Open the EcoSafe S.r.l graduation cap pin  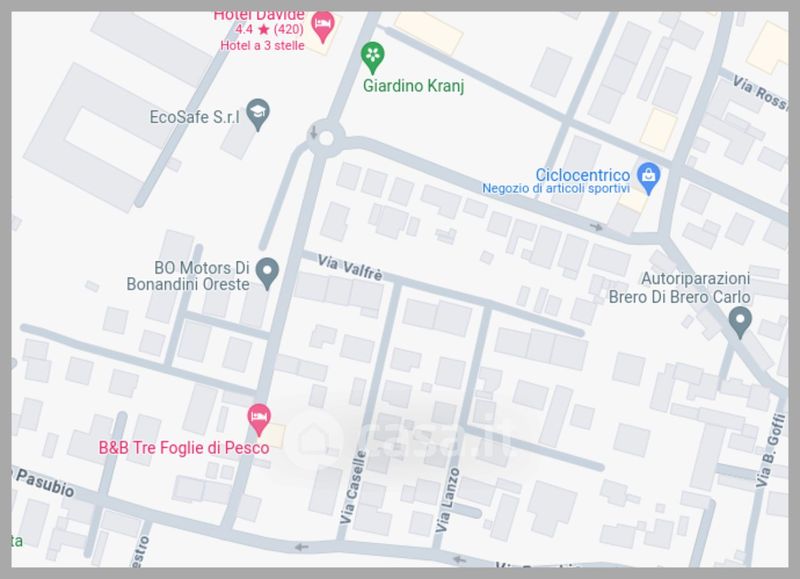pyautogui.click(x=258, y=115)
